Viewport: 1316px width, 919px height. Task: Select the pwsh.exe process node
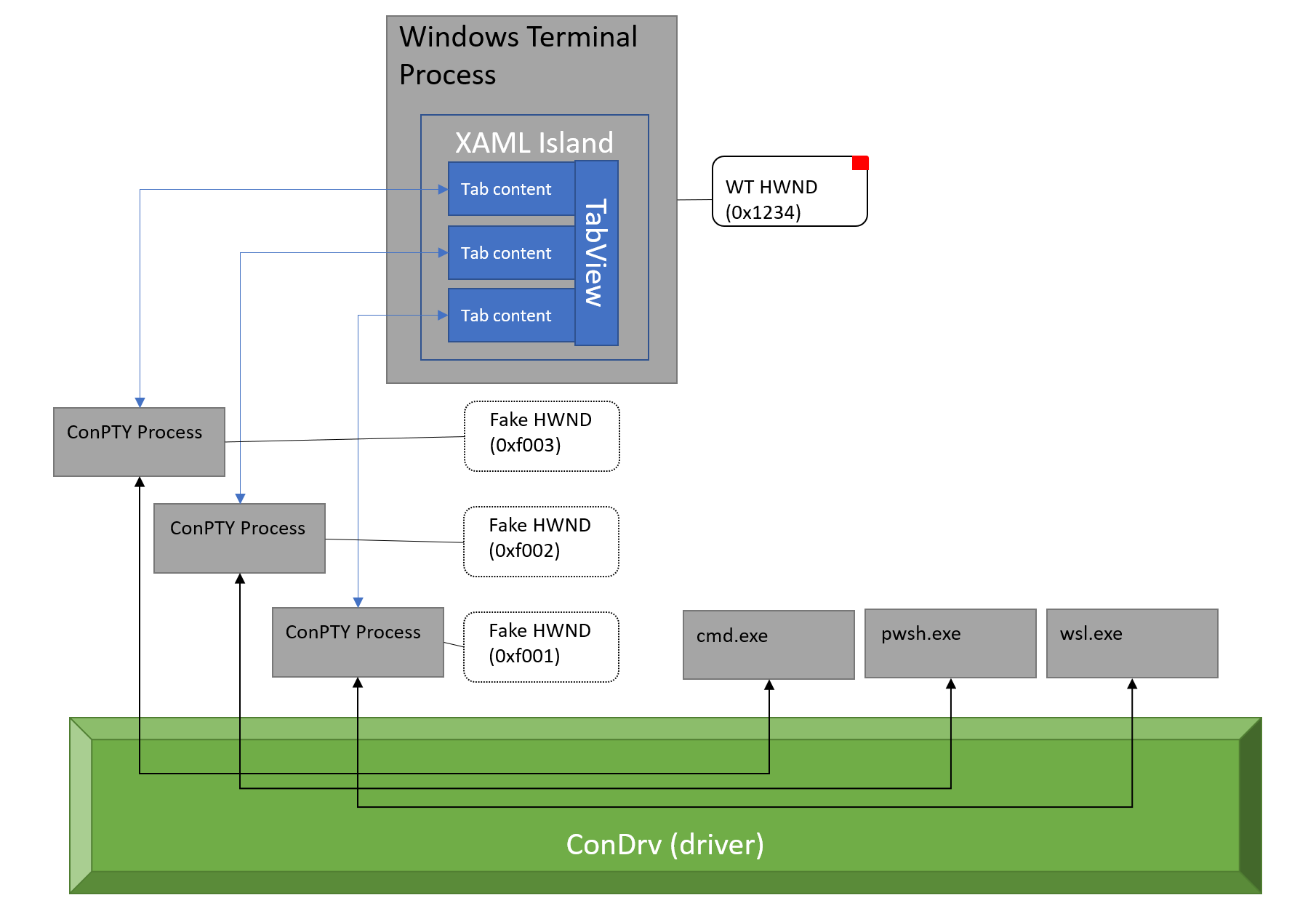coord(950,643)
